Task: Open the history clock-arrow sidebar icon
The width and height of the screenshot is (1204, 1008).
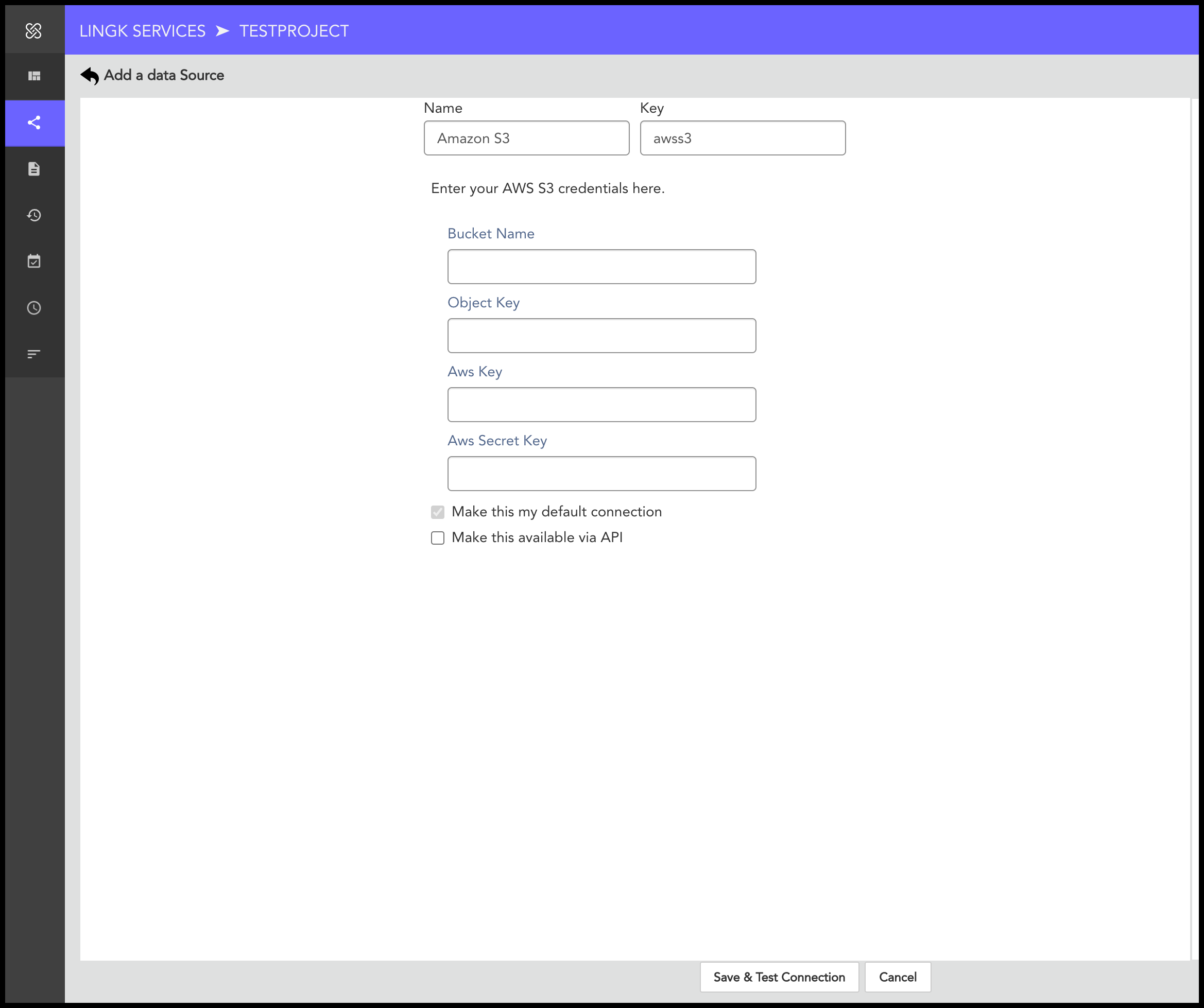Action: (x=35, y=215)
